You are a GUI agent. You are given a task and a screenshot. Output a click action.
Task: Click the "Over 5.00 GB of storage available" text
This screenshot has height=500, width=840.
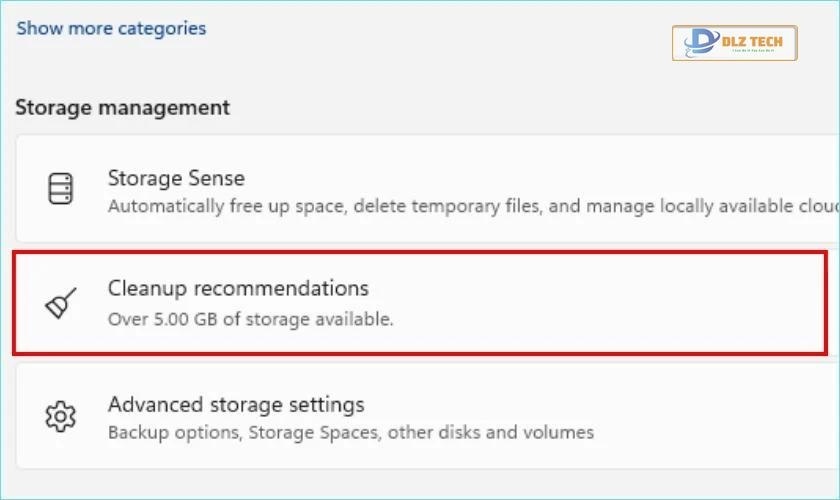251,320
